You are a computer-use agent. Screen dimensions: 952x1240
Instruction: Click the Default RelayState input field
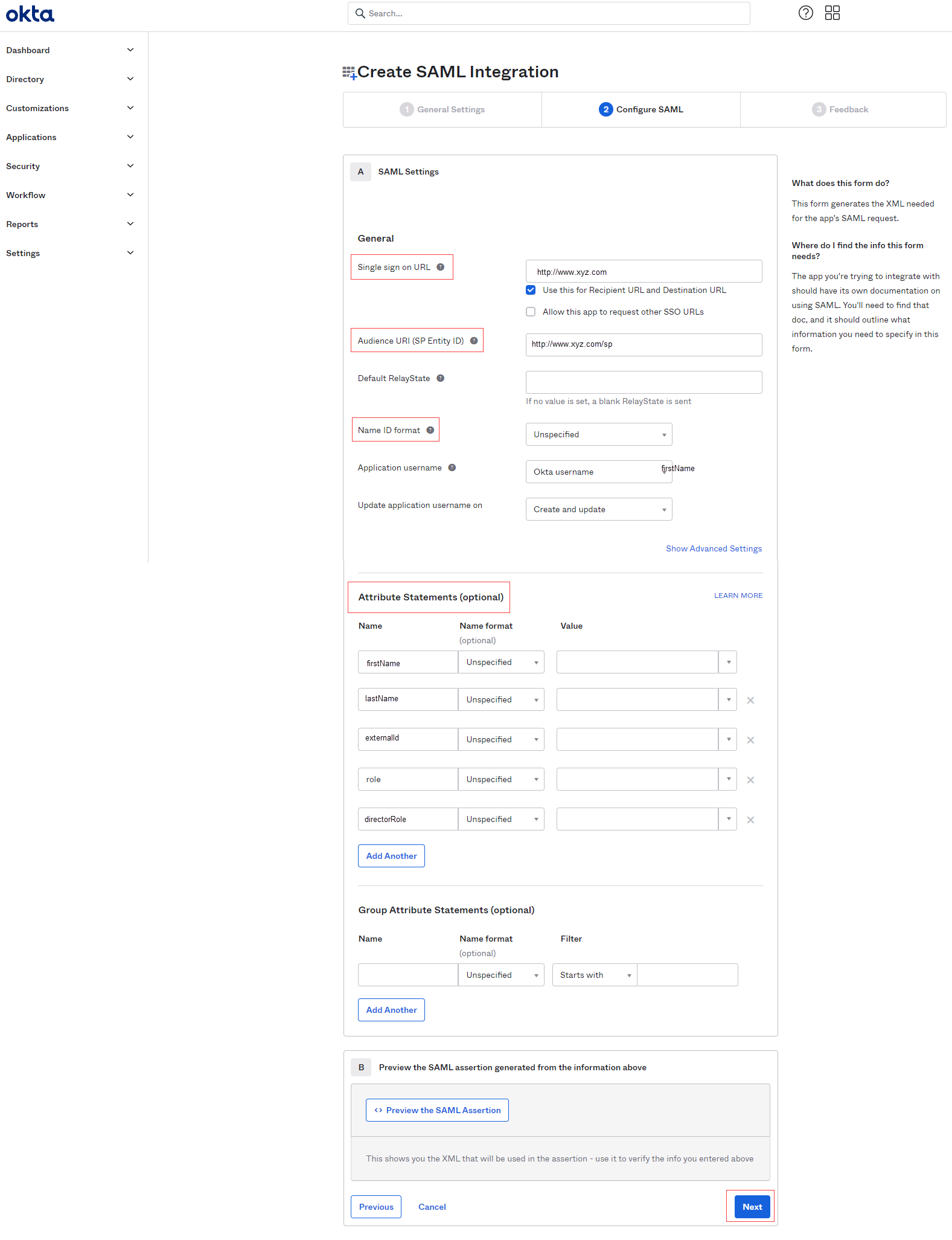(644, 382)
